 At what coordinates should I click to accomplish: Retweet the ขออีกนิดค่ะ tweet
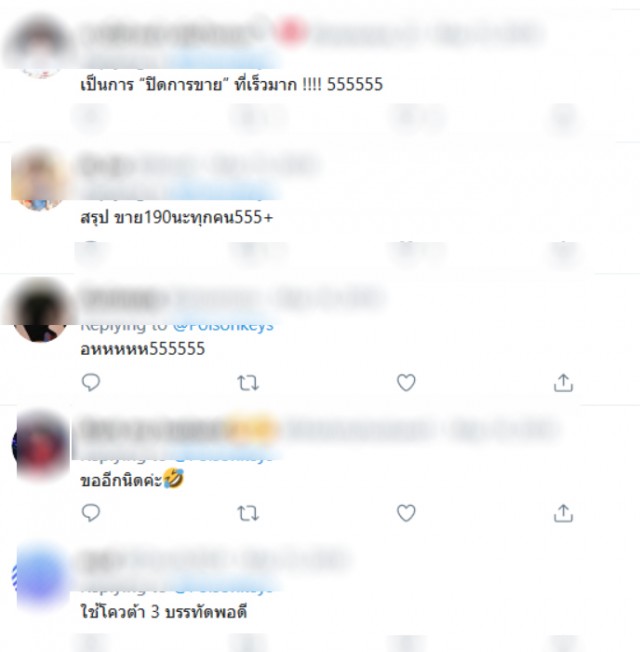click(248, 514)
